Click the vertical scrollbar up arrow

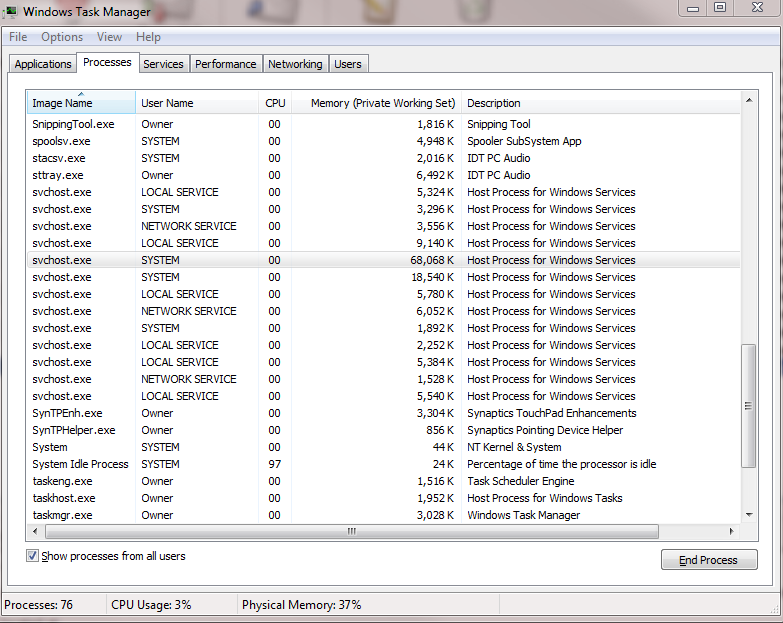pos(749,100)
